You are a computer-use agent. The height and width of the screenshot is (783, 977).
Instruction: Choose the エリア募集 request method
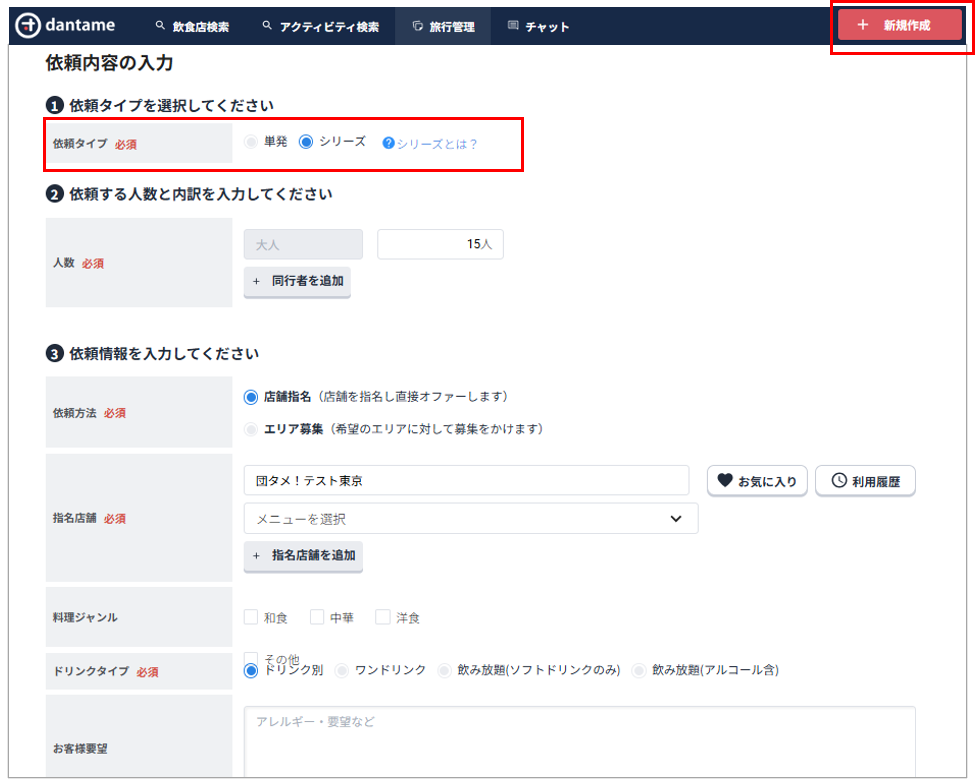[251, 429]
